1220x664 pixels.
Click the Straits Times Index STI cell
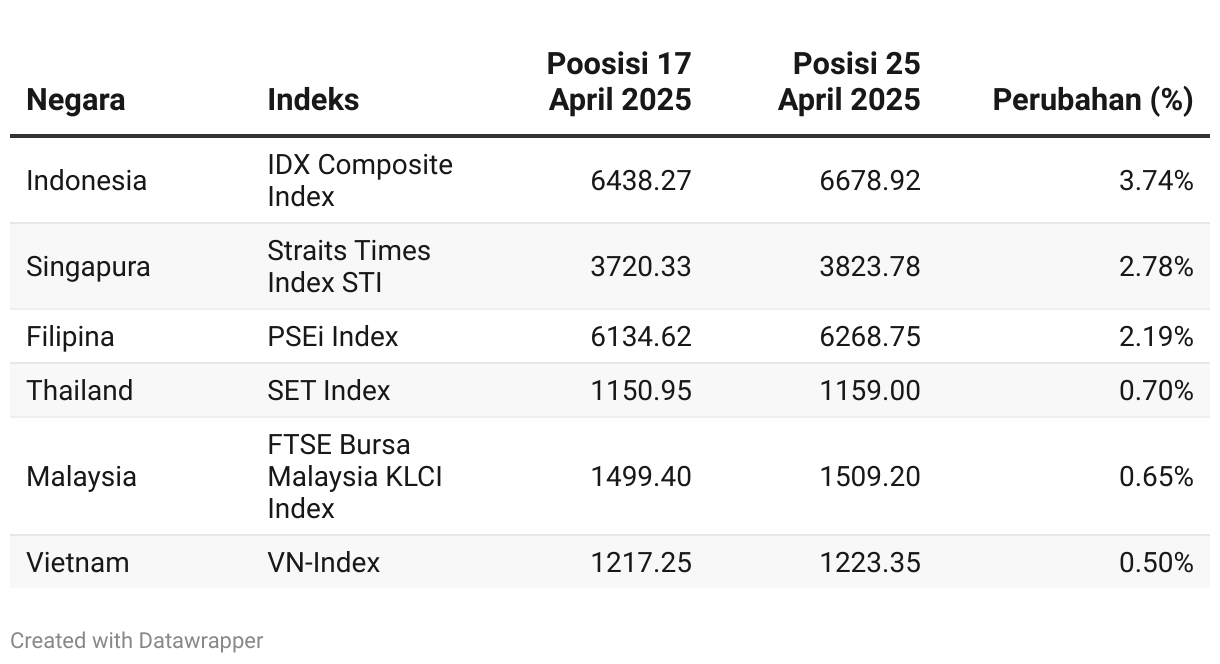[348, 266]
